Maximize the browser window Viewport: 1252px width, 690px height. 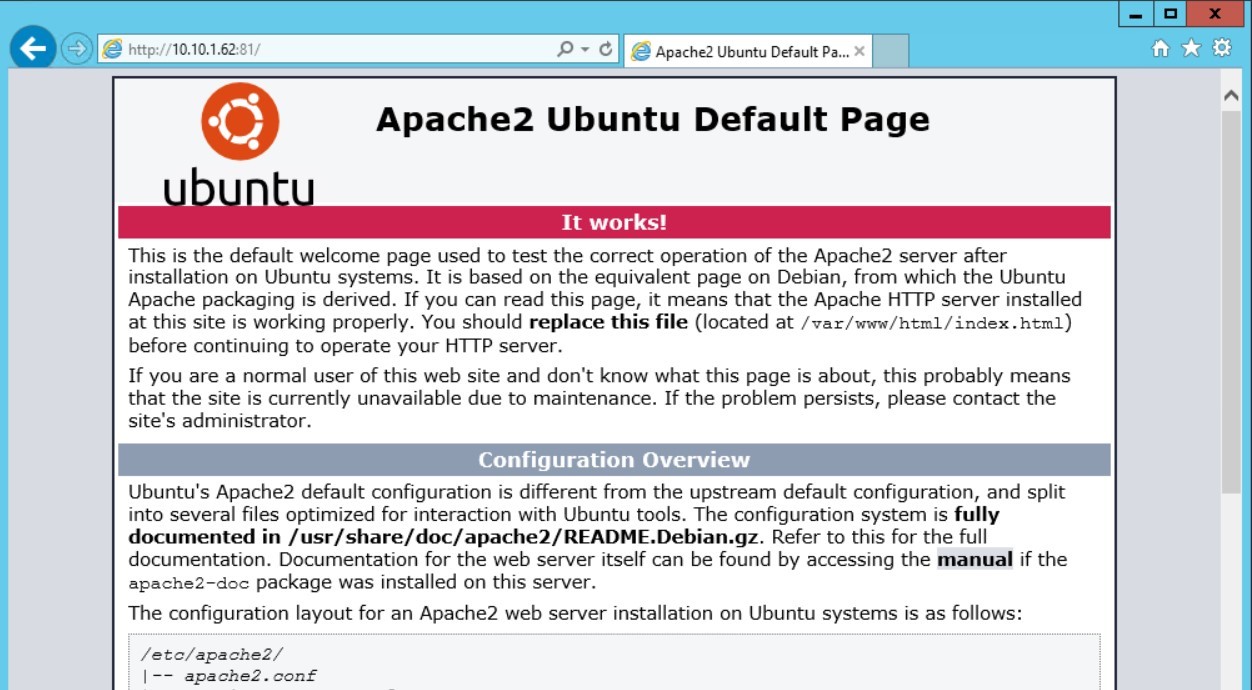click(1169, 14)
